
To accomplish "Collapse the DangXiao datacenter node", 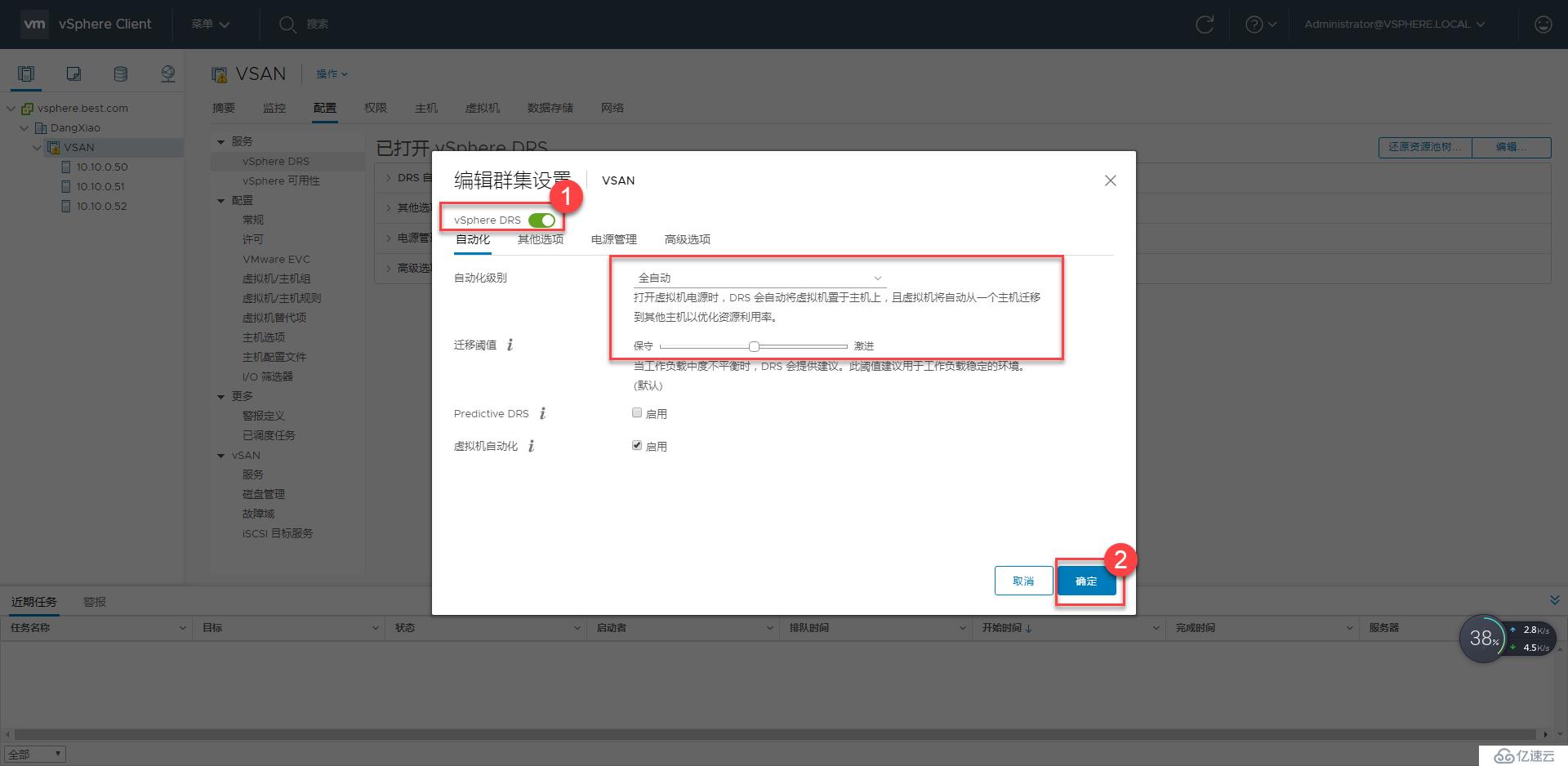I will coord(24,127).
